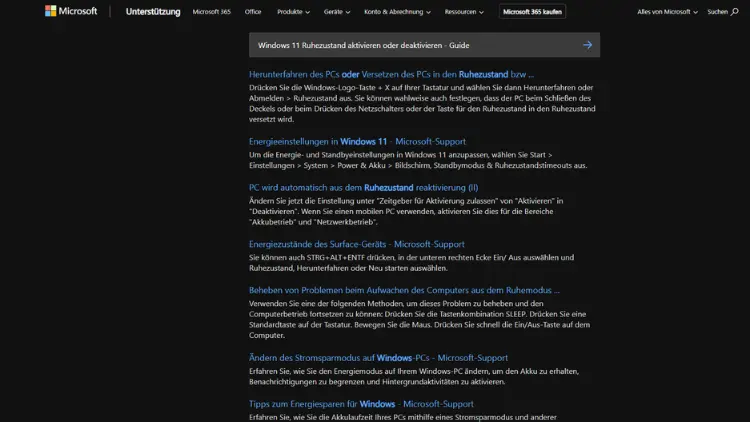Open the Microsoft 365 menu item

point(211,11)
